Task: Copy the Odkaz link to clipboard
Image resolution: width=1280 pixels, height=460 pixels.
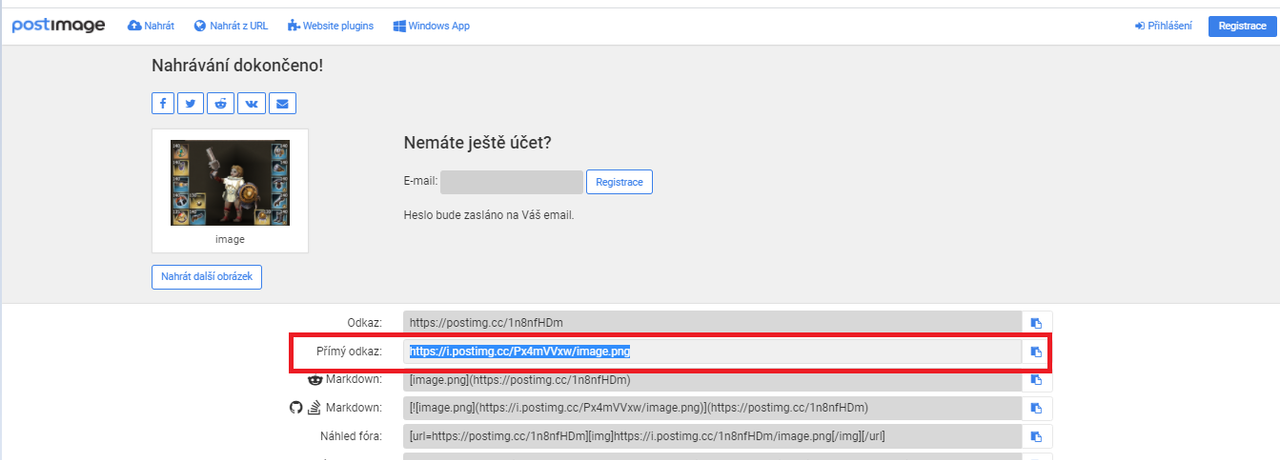Action: click(1037, 323)
